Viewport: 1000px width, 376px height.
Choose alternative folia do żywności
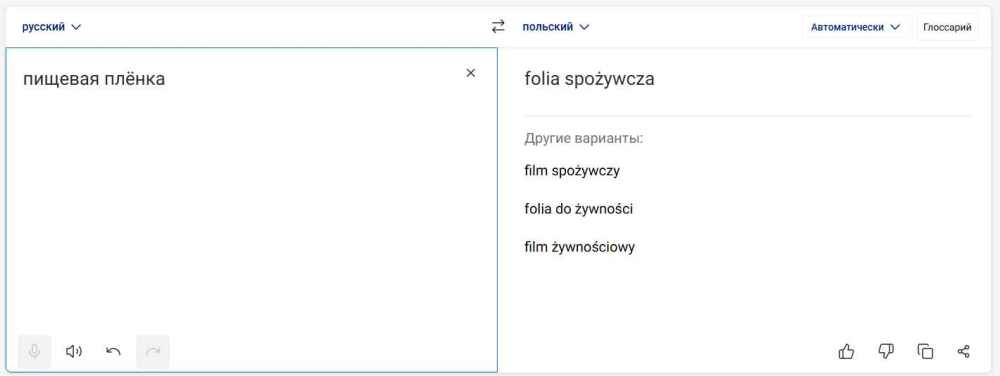click(x=578, y=209)
